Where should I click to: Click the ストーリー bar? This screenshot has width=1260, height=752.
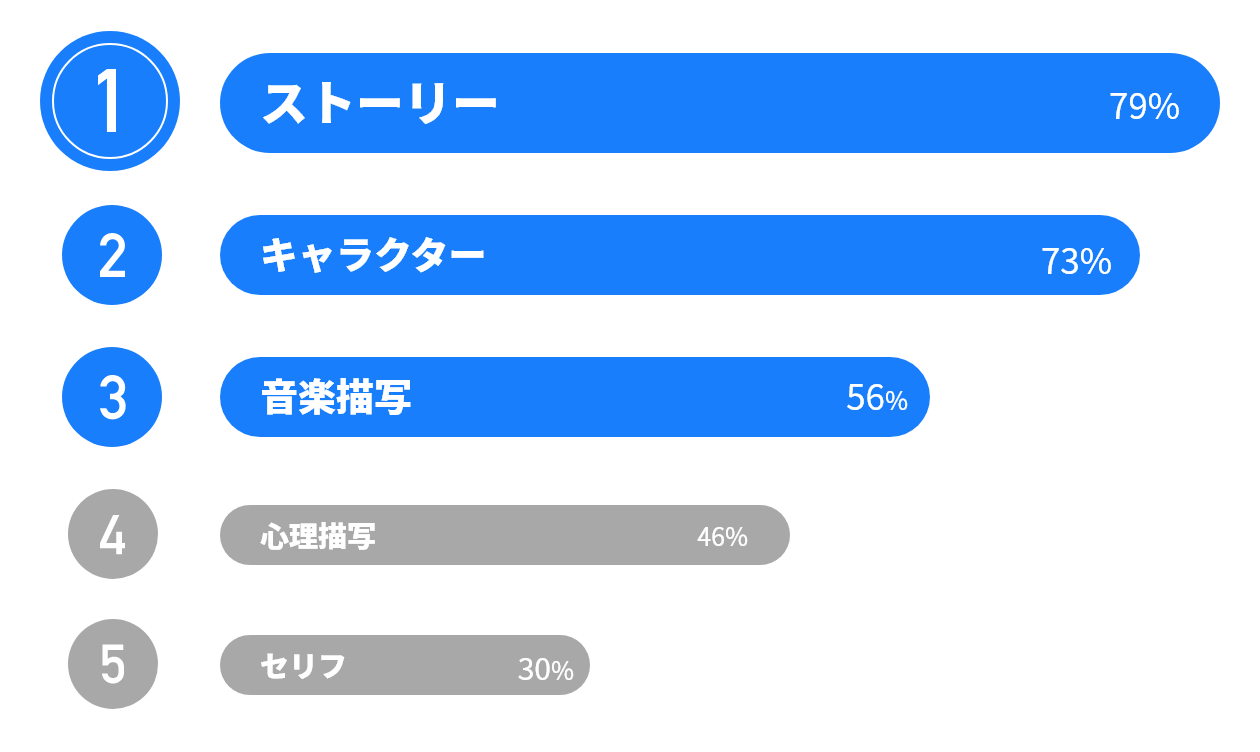coord(720,103)
